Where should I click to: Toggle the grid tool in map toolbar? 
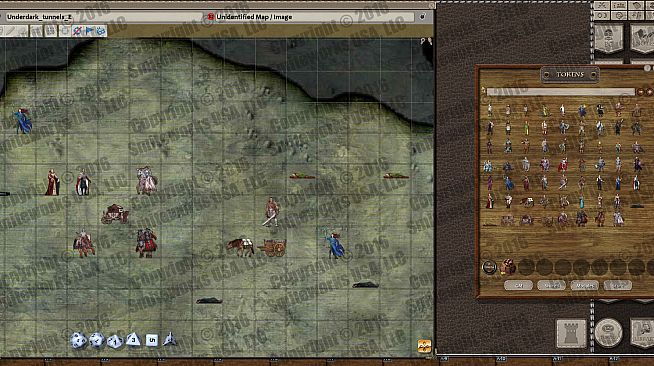[50, 31]
